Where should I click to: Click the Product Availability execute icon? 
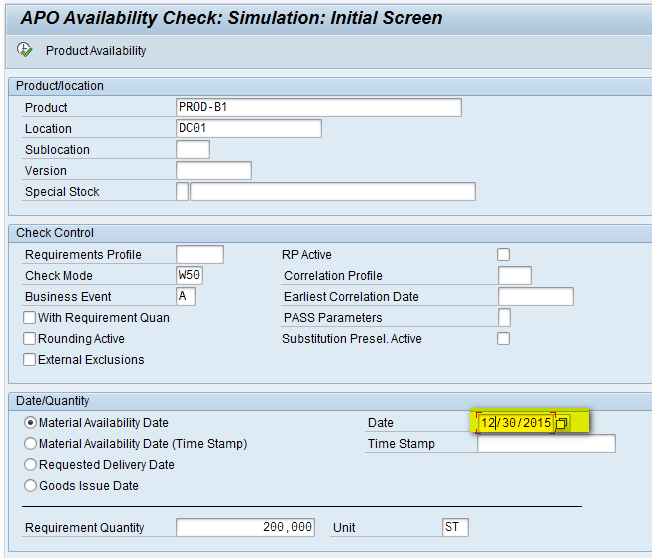(25, 50)
